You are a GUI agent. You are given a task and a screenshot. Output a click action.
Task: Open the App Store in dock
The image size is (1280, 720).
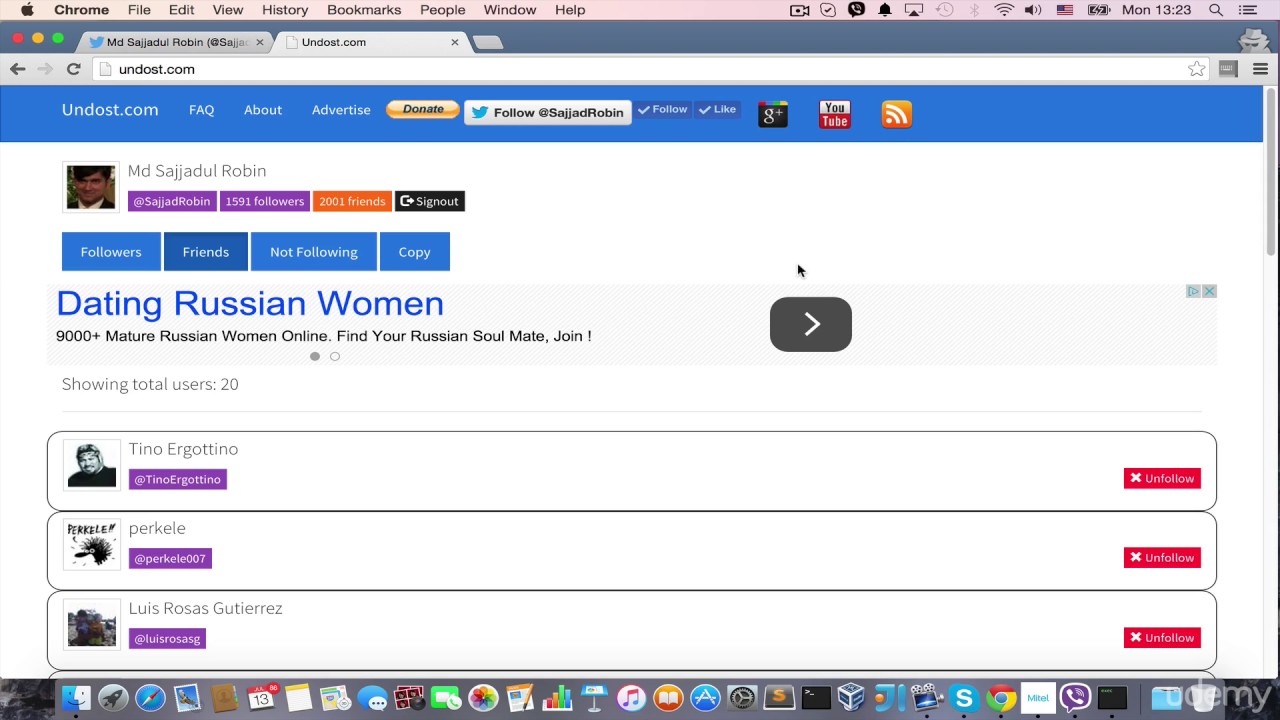(x=705, y=697)
